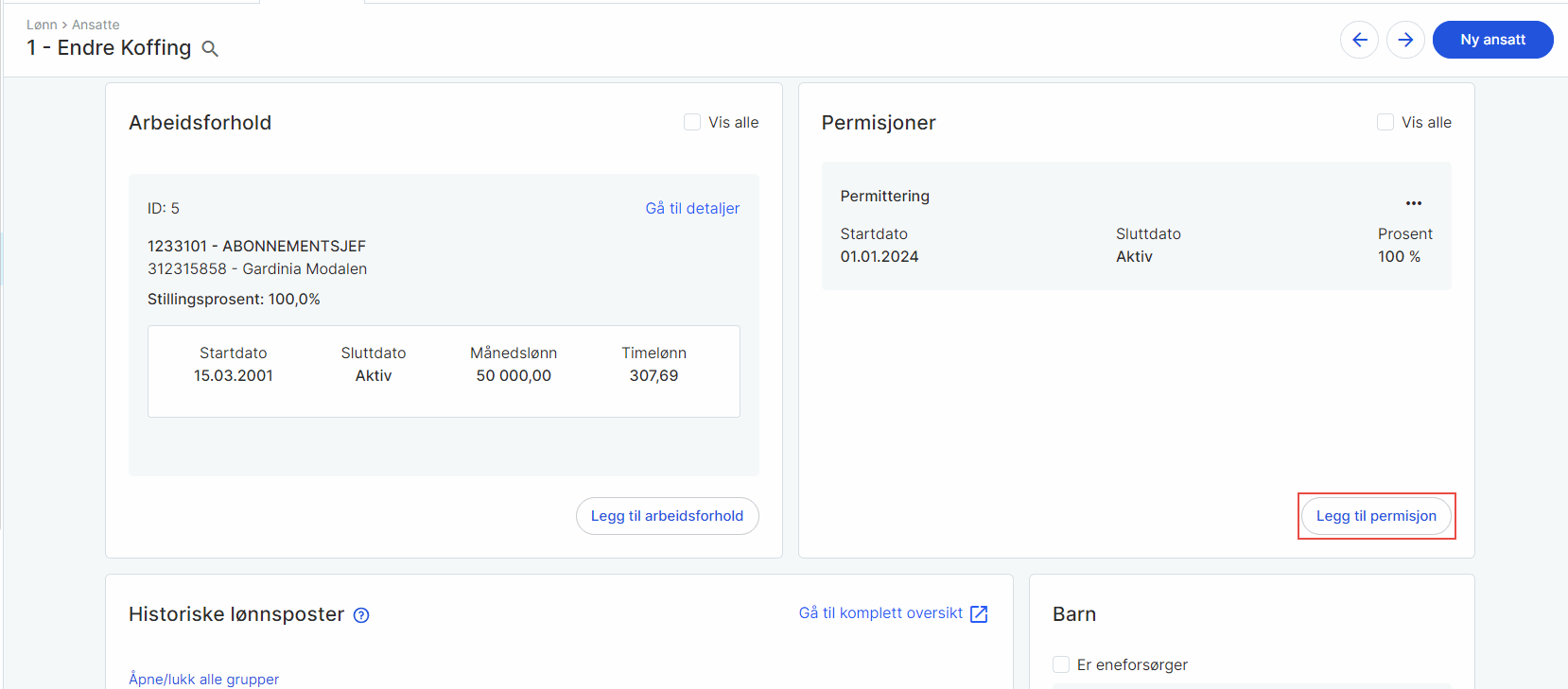Follow the Gå til komplett oversikt link
This screenshot has width=1568, height=689.
[880, 613]
